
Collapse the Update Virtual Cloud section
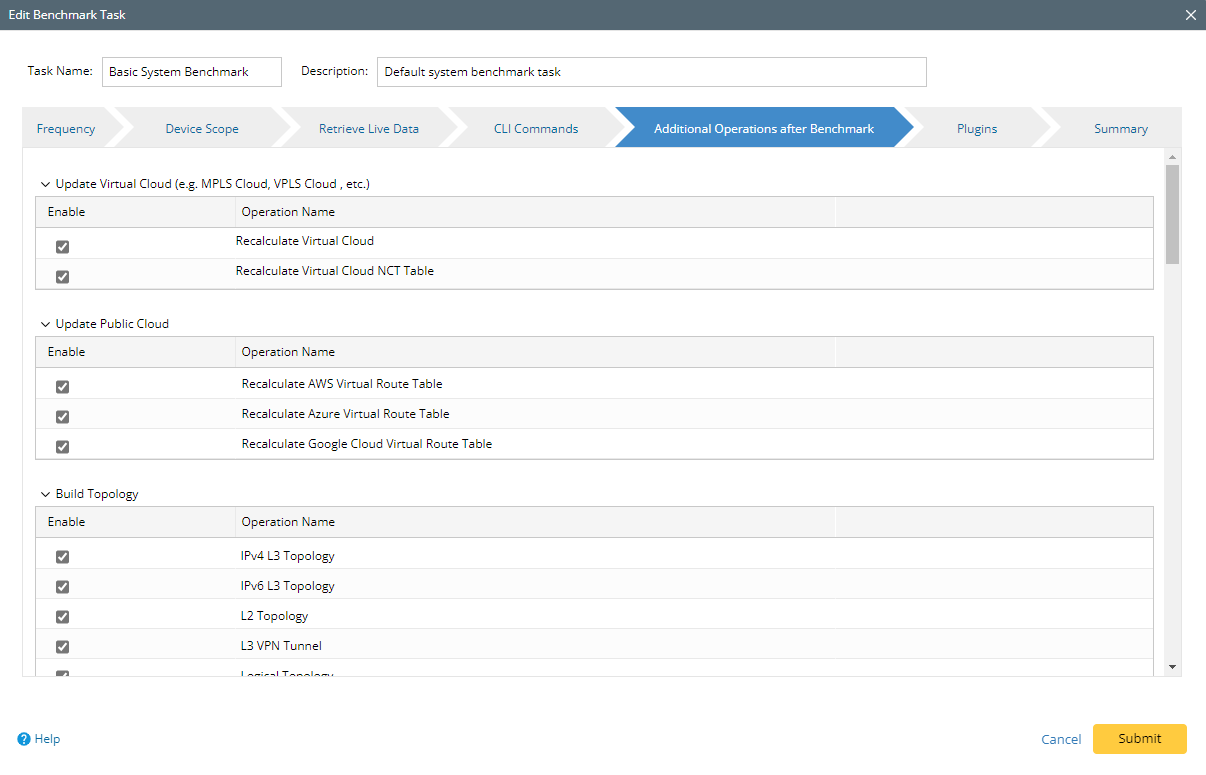coord(45,184)
